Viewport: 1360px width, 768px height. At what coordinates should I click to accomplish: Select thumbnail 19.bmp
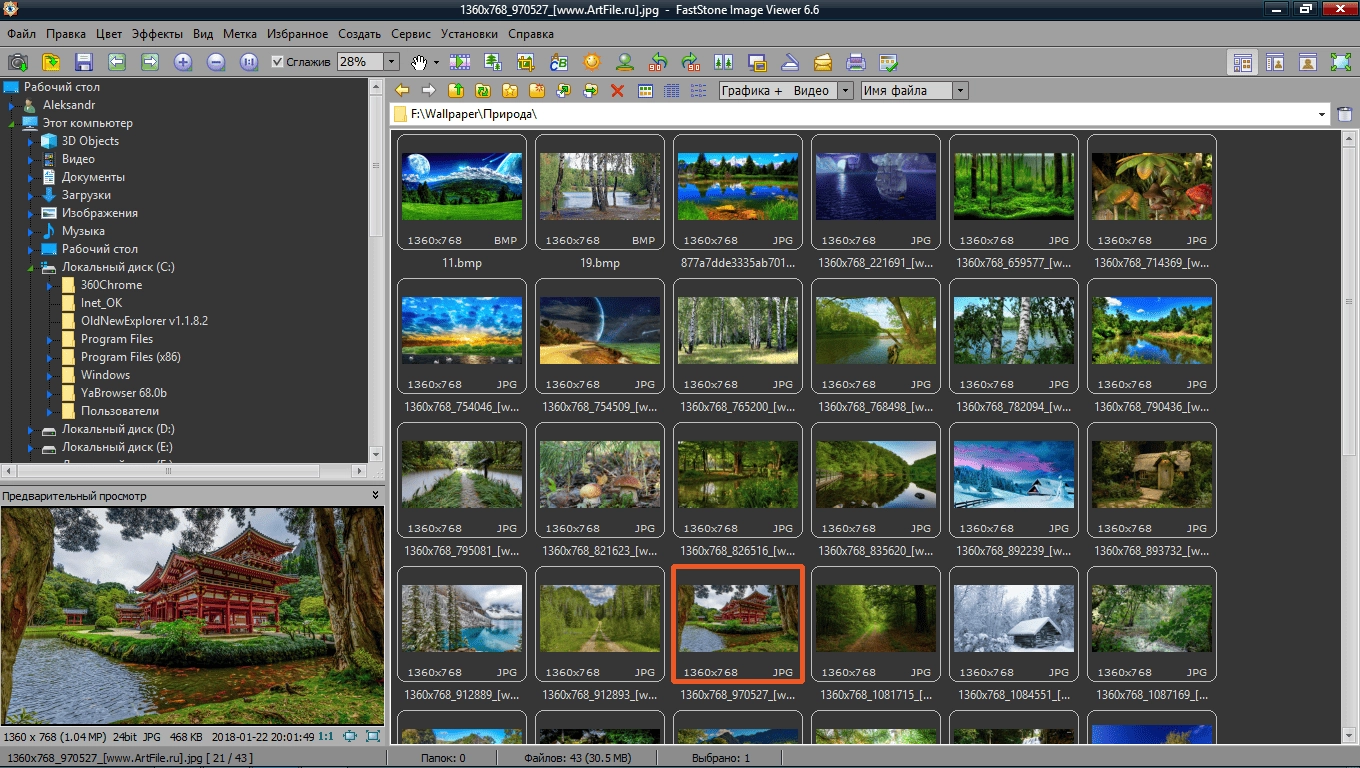[600, 192]
